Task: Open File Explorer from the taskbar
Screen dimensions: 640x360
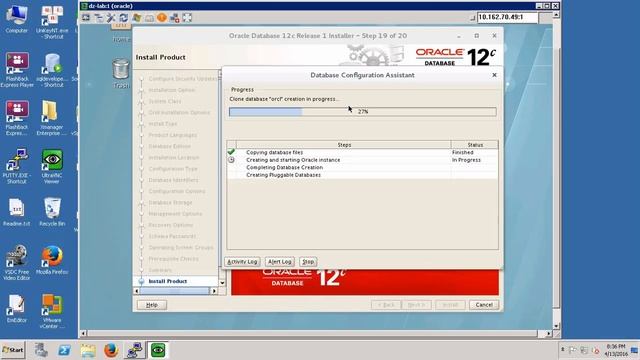Action: 88,350
